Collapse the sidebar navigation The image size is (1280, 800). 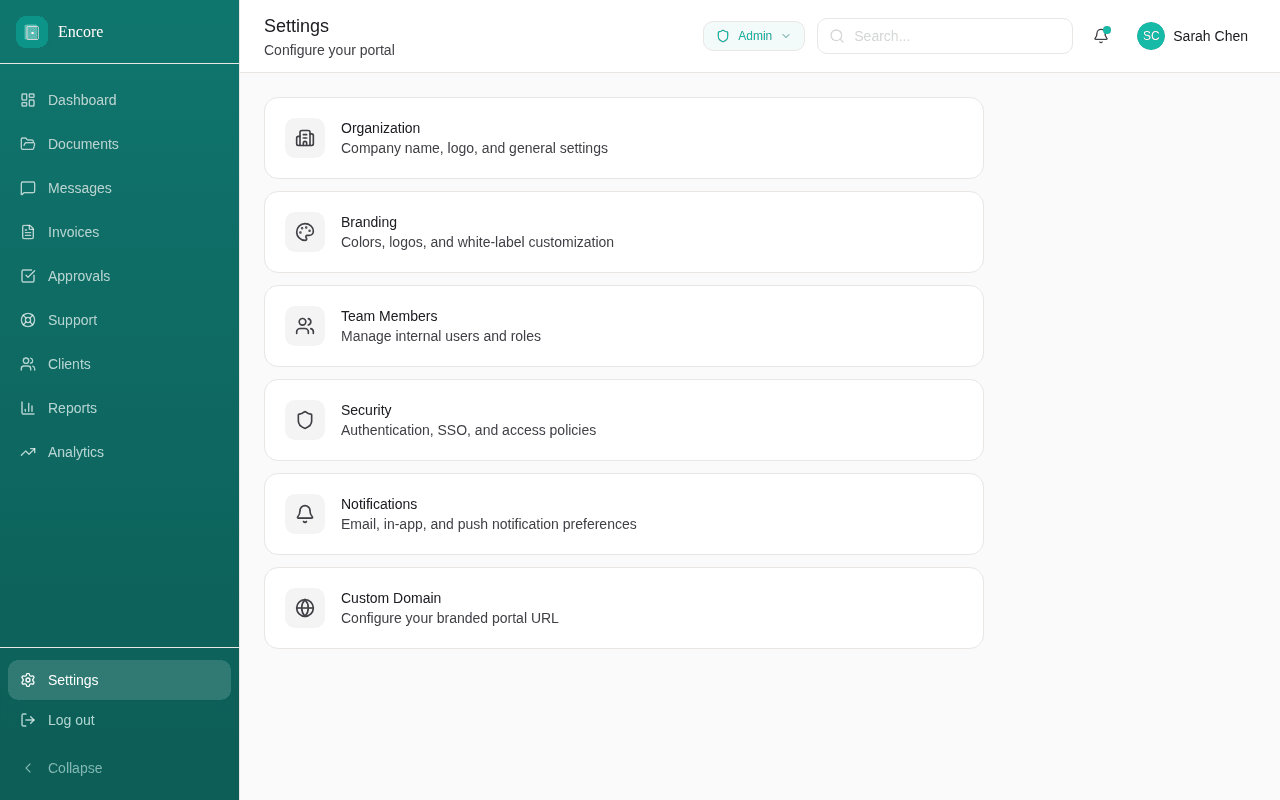[62, 768]
